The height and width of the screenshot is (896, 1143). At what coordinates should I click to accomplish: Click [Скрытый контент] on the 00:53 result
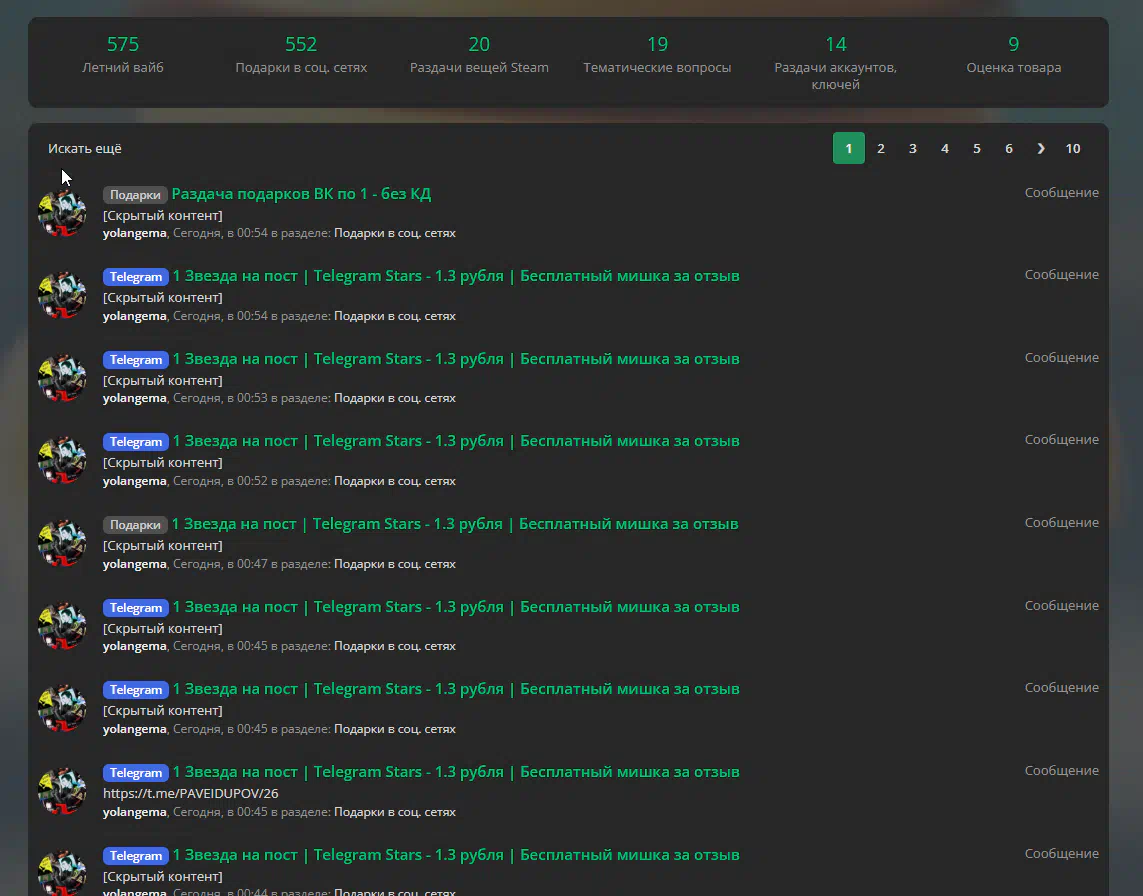pyautogui.click(x=163, y=381)
